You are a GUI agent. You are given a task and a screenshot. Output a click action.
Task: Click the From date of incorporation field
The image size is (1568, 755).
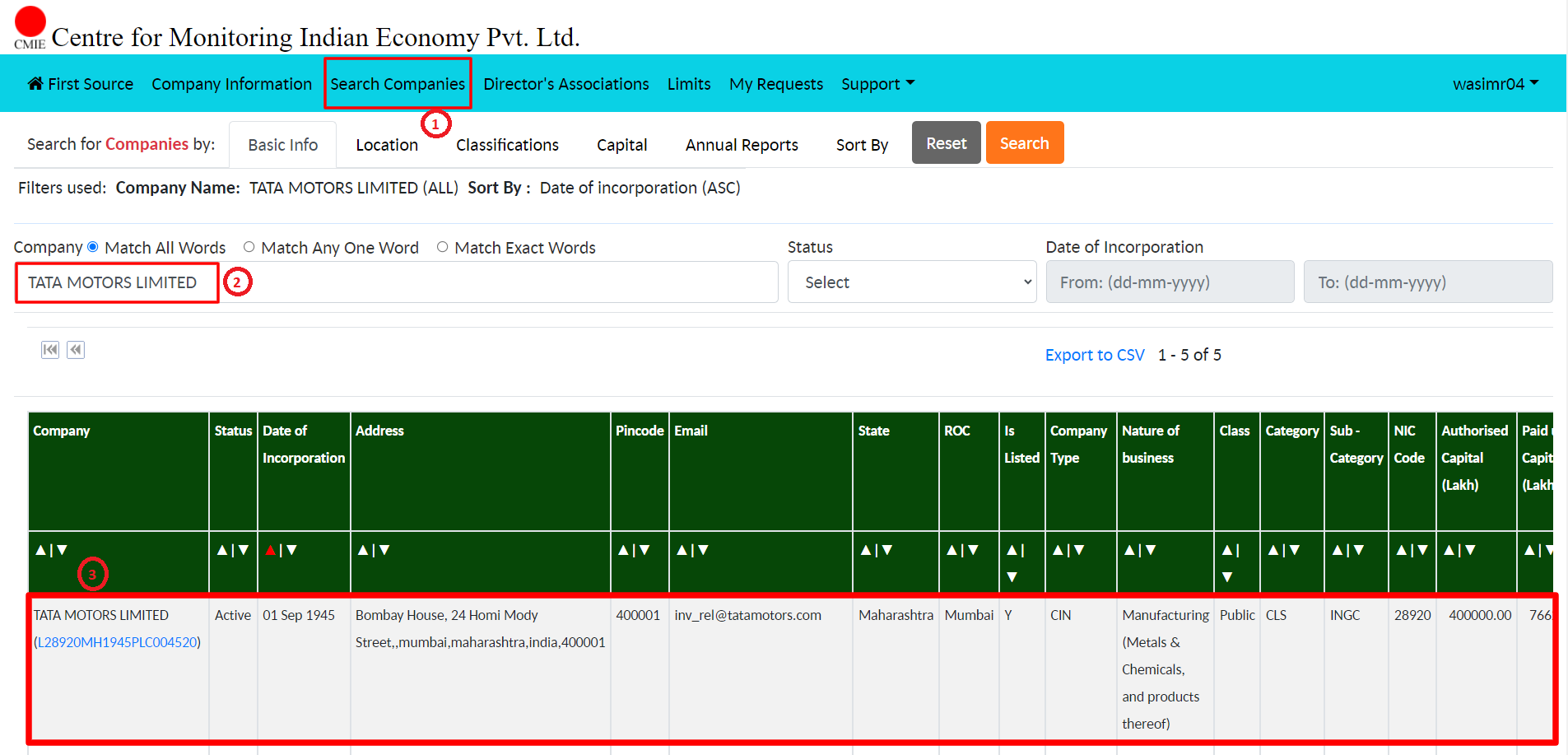click(x=1170, y=282)
